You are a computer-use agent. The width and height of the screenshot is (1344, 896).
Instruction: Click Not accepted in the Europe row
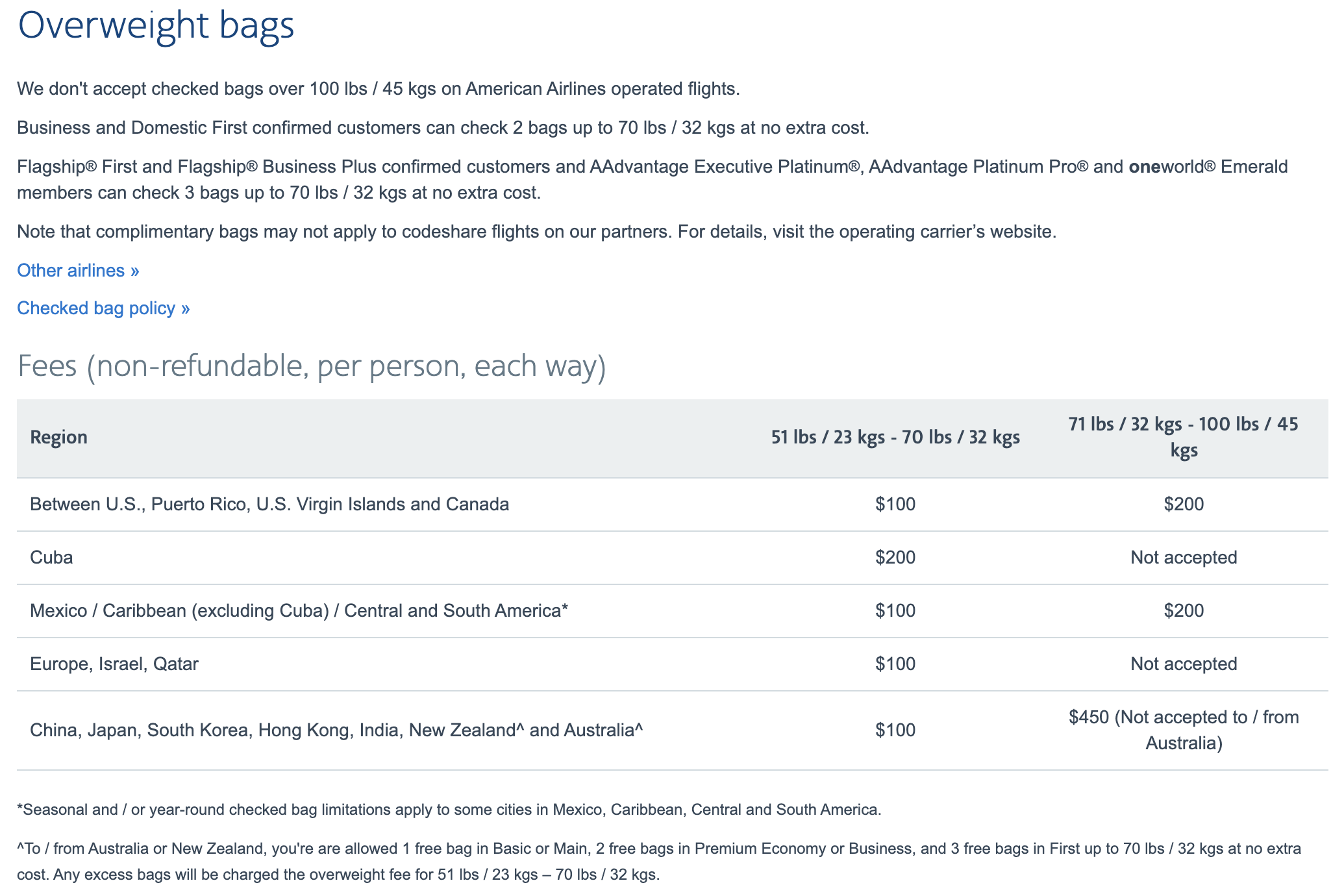pos(1184,664)
